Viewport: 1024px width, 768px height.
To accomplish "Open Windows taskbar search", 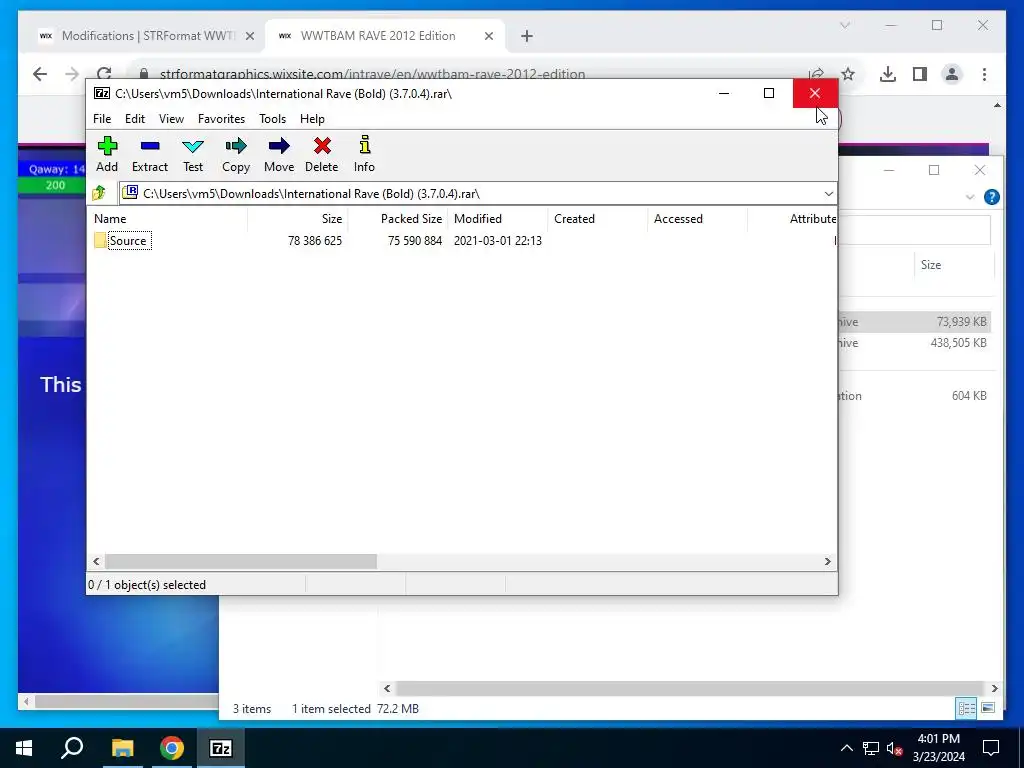I will point(72,748).
